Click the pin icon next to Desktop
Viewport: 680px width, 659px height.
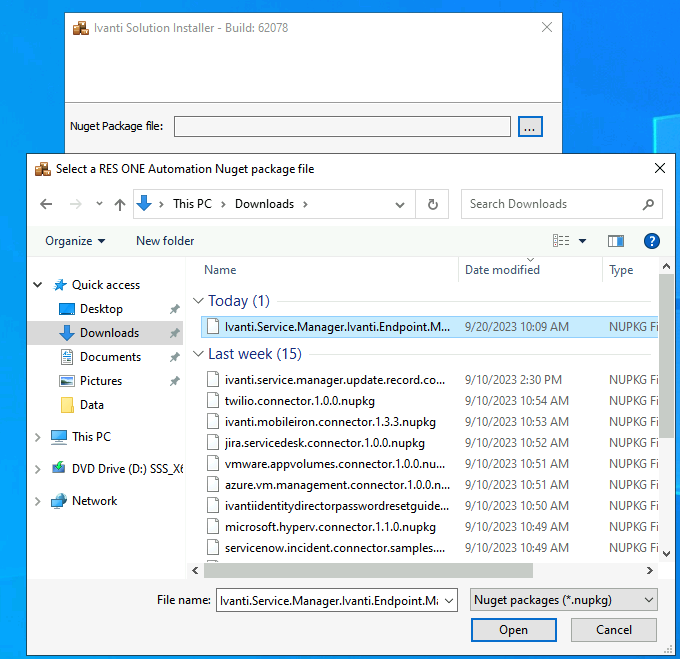tap(174, 309)
